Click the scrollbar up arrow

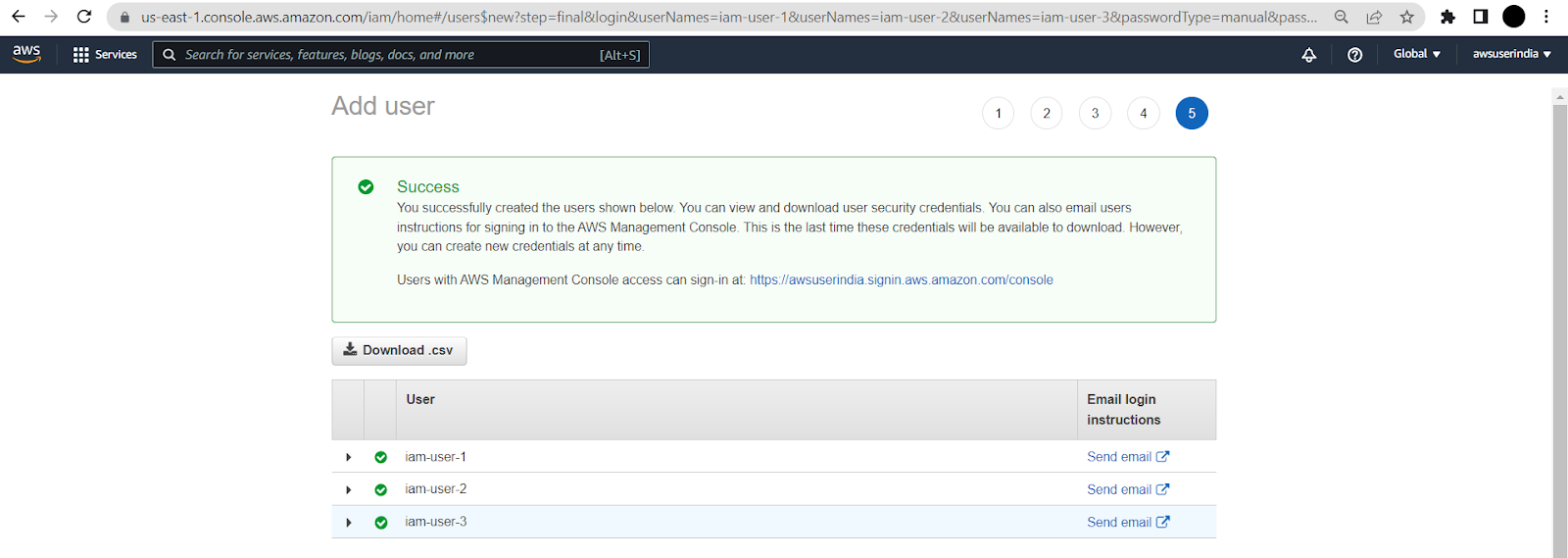pos(1560,96)
